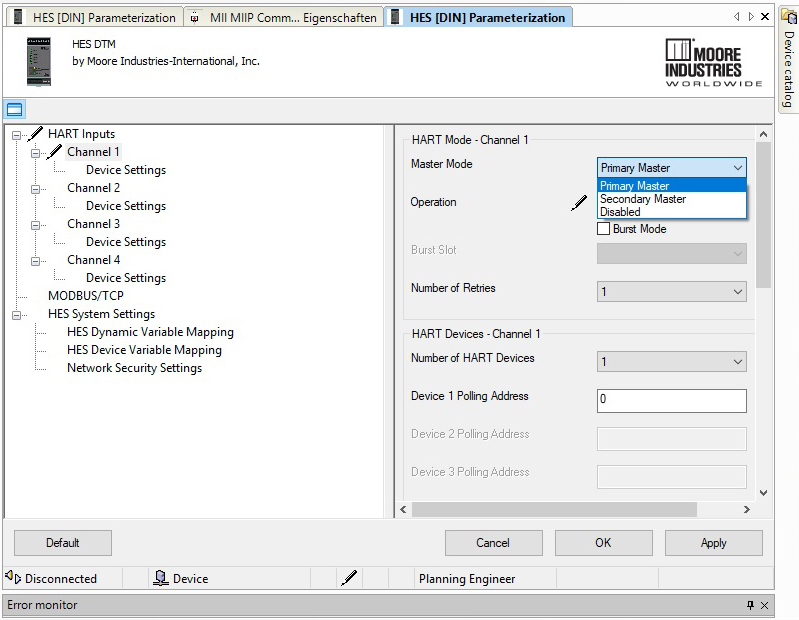799x620 pixels.
Task: Open the Number of HART Devices dropdown
Action: click(672, 362)
